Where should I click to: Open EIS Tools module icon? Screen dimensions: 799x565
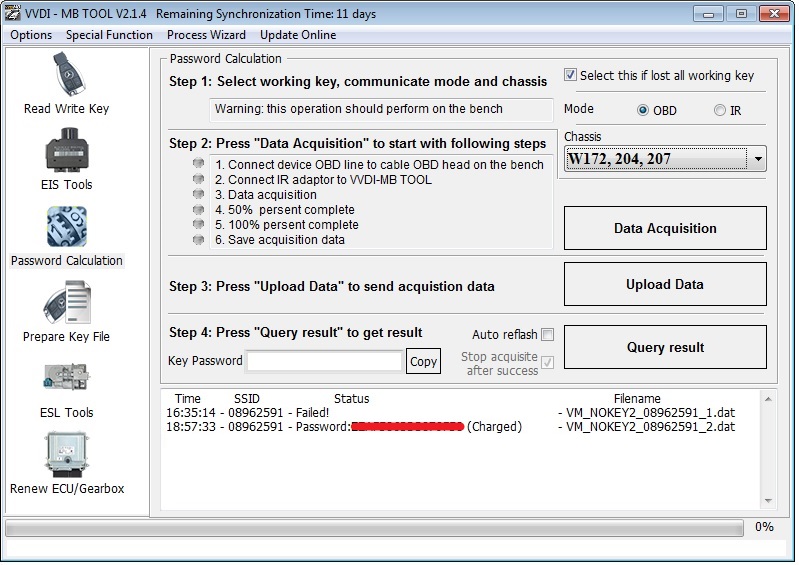coord(67,150)
